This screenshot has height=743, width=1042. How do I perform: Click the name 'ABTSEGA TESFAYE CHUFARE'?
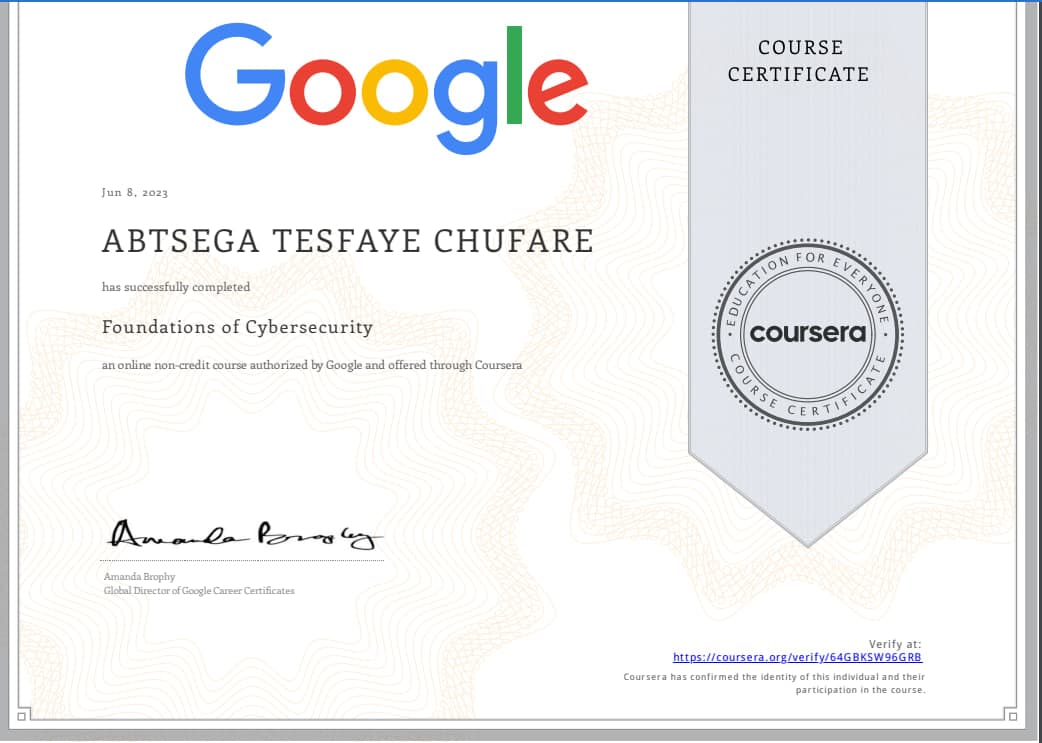348,241
